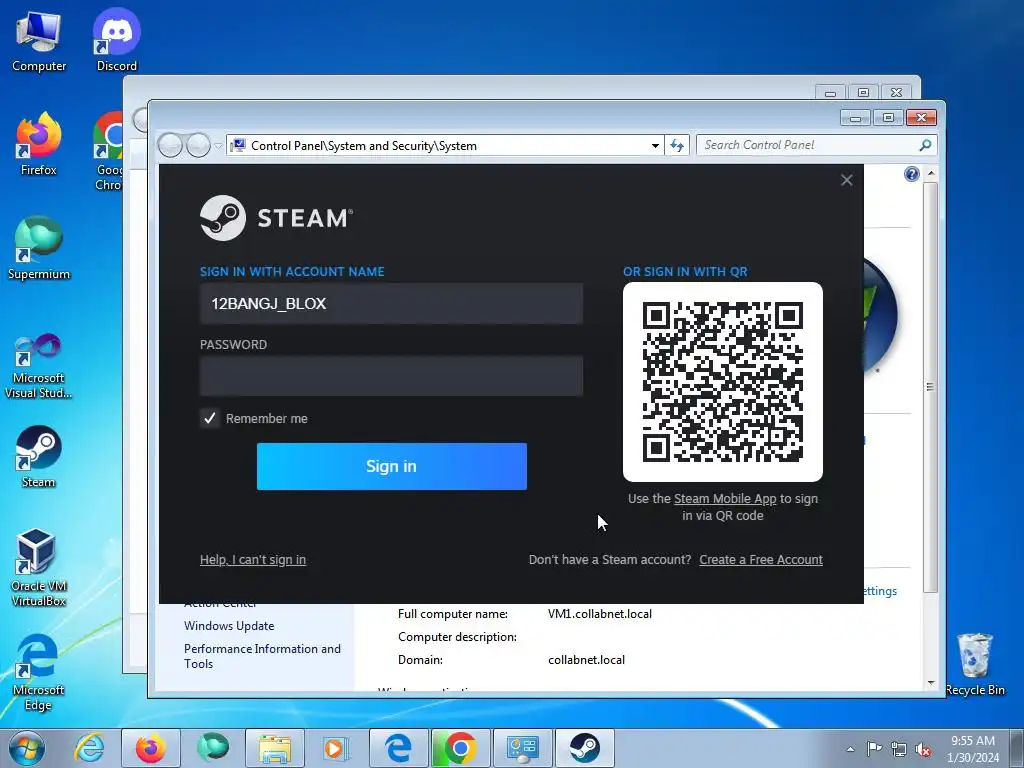The image size is (1024, 768).
Task: Launch Steam from the desktop shortcut
Action: coord(39,457)
